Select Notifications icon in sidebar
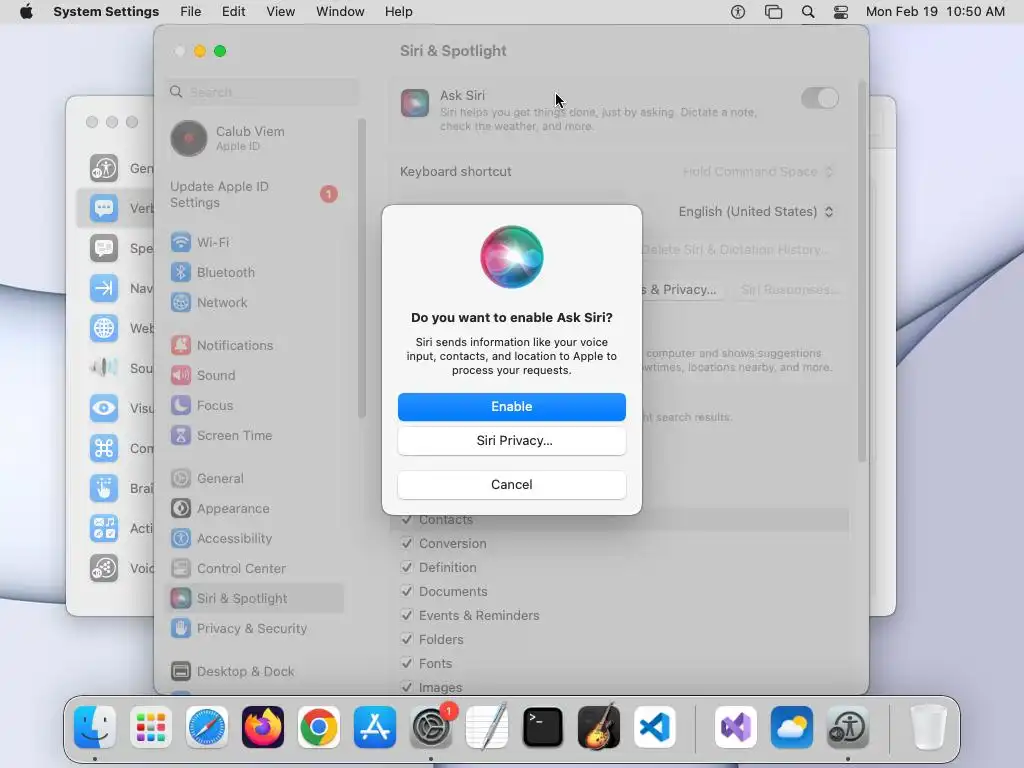The width and height of the screenshot is (1024, 768). [181, 345]
